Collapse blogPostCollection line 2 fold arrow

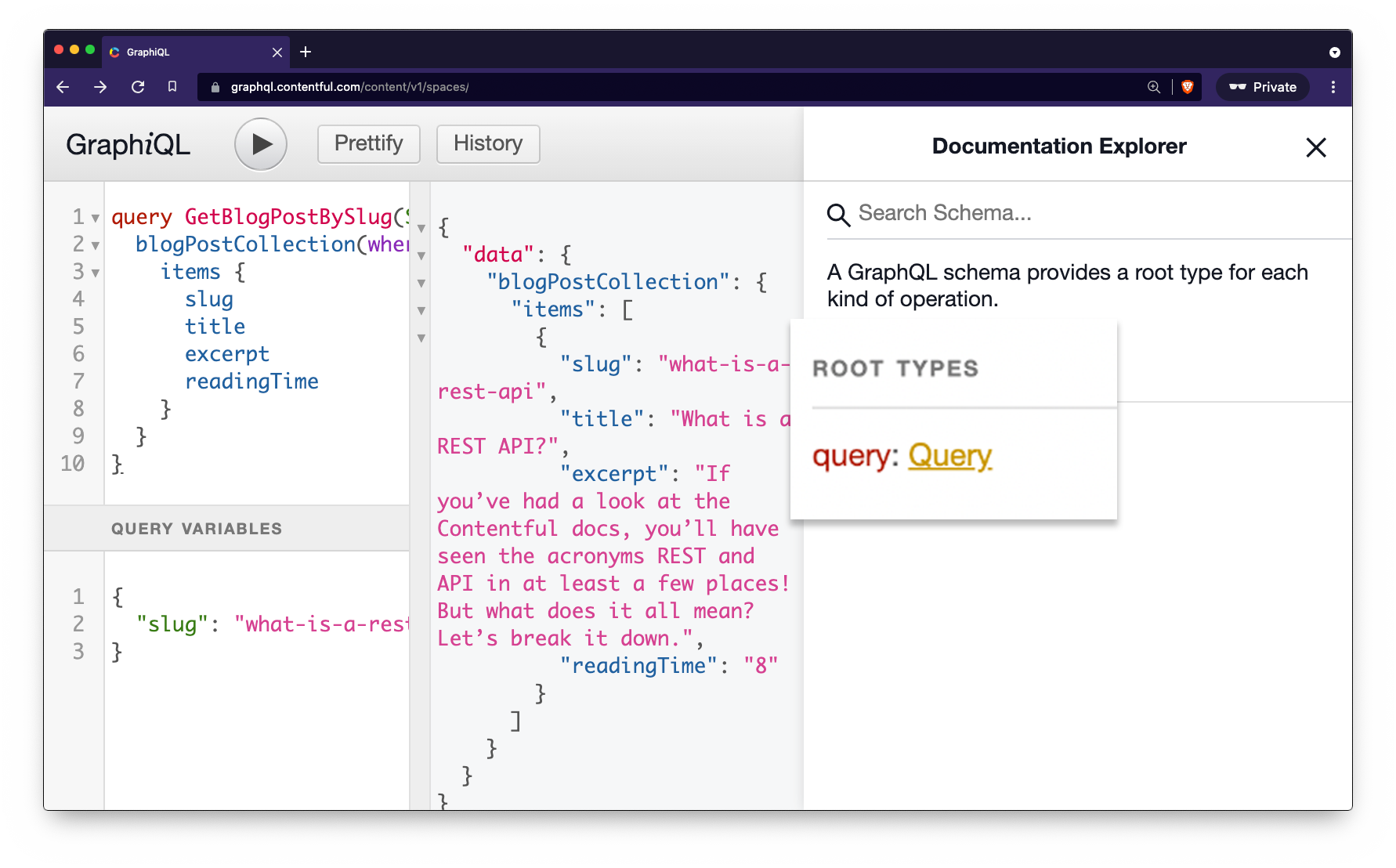(96, 245)
